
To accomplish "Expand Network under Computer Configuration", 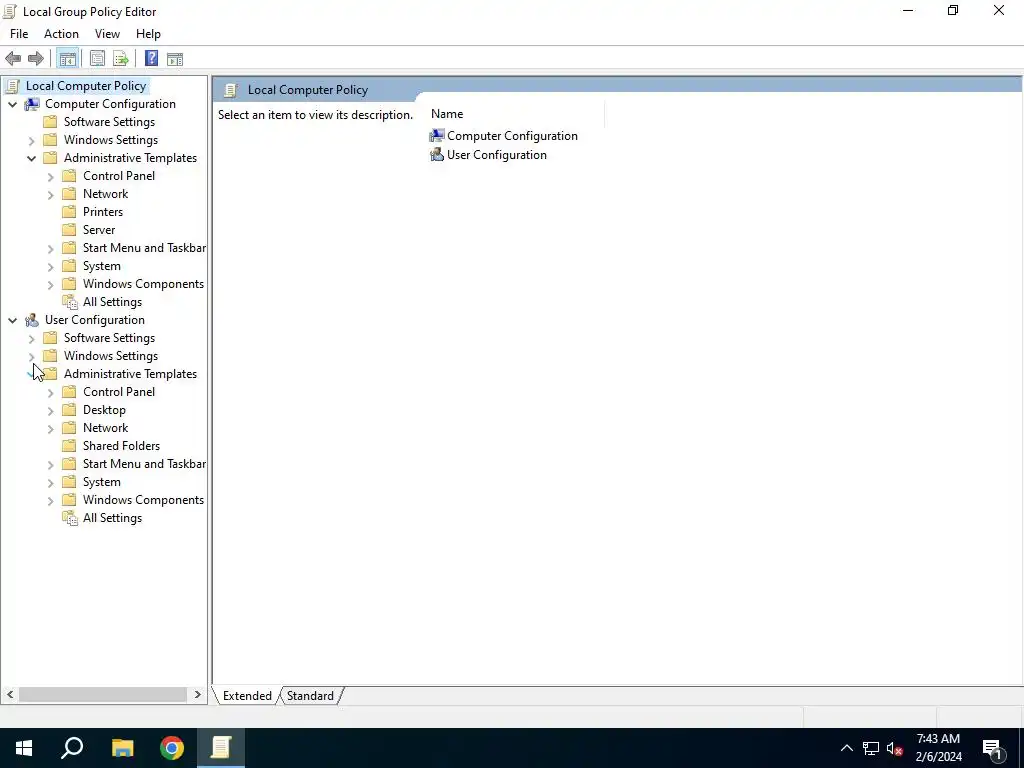I will coord(50,195).
